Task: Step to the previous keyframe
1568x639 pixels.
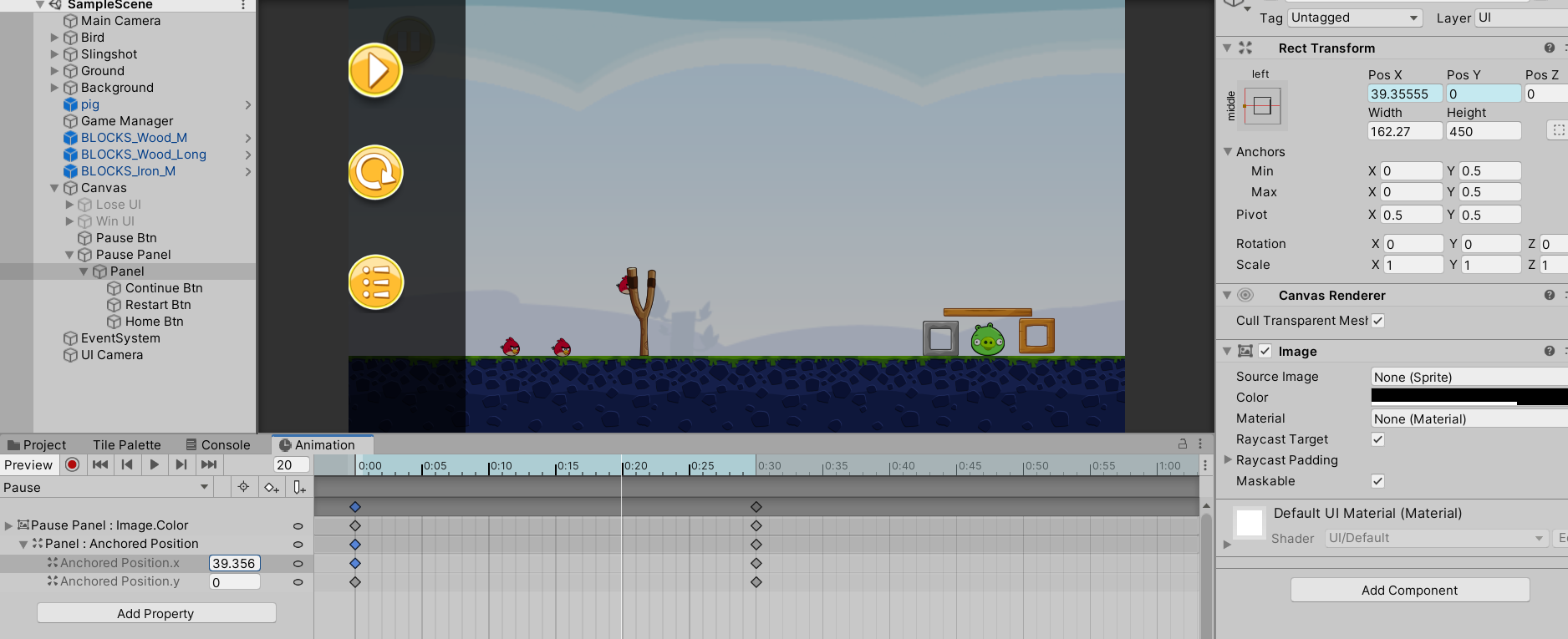Action: point(127,465)
